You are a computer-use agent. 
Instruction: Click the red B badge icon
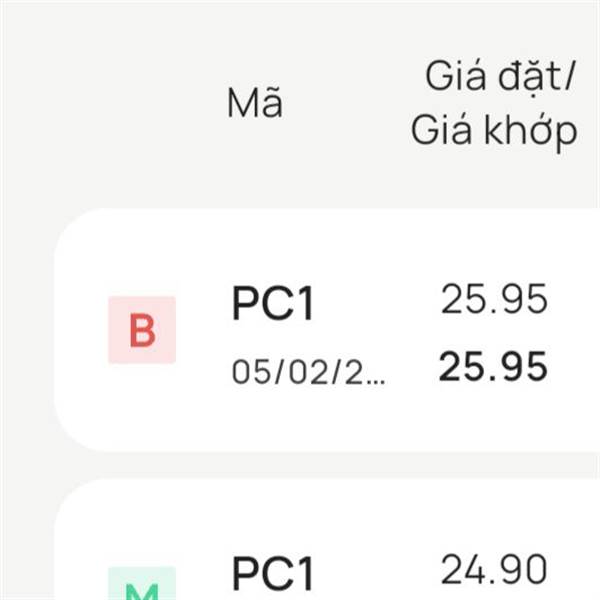142,330
